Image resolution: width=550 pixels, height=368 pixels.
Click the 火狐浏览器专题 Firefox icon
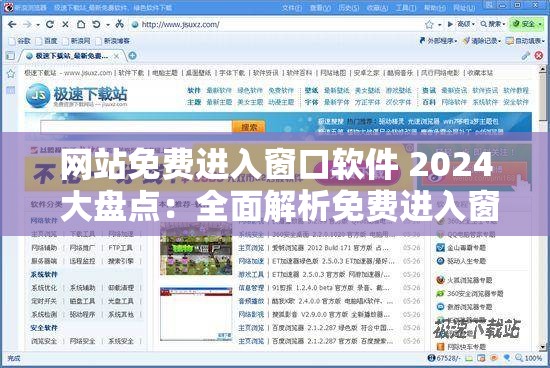pyautogui.click(x=440, y=280)
